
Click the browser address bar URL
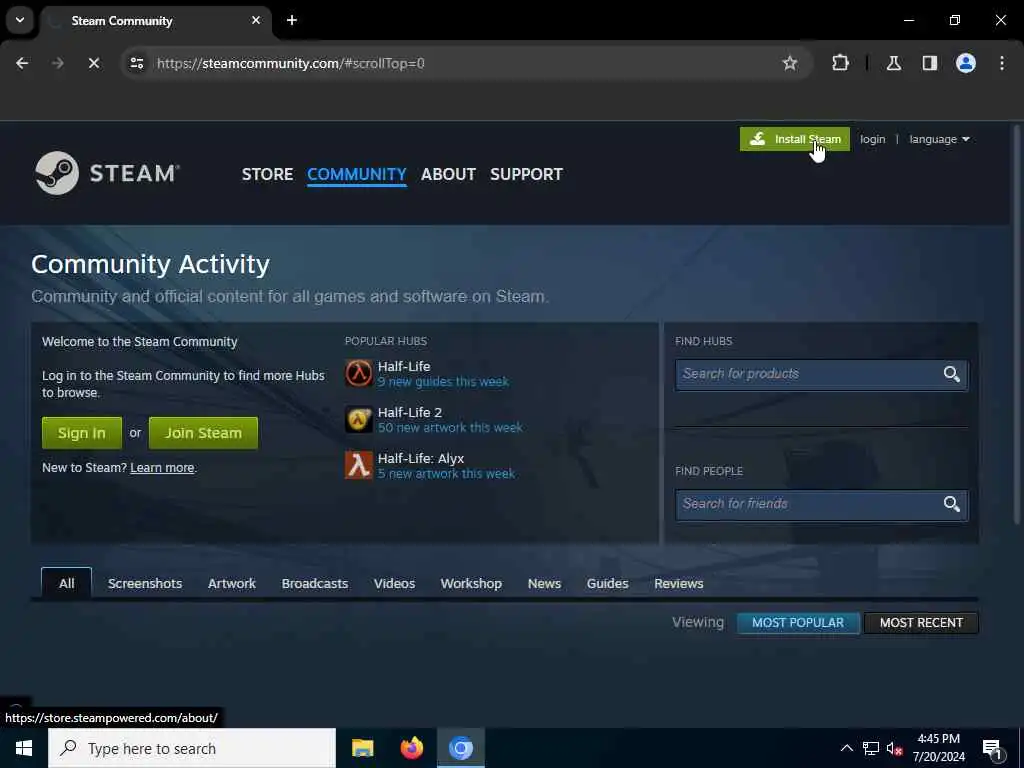click(291, 63)
